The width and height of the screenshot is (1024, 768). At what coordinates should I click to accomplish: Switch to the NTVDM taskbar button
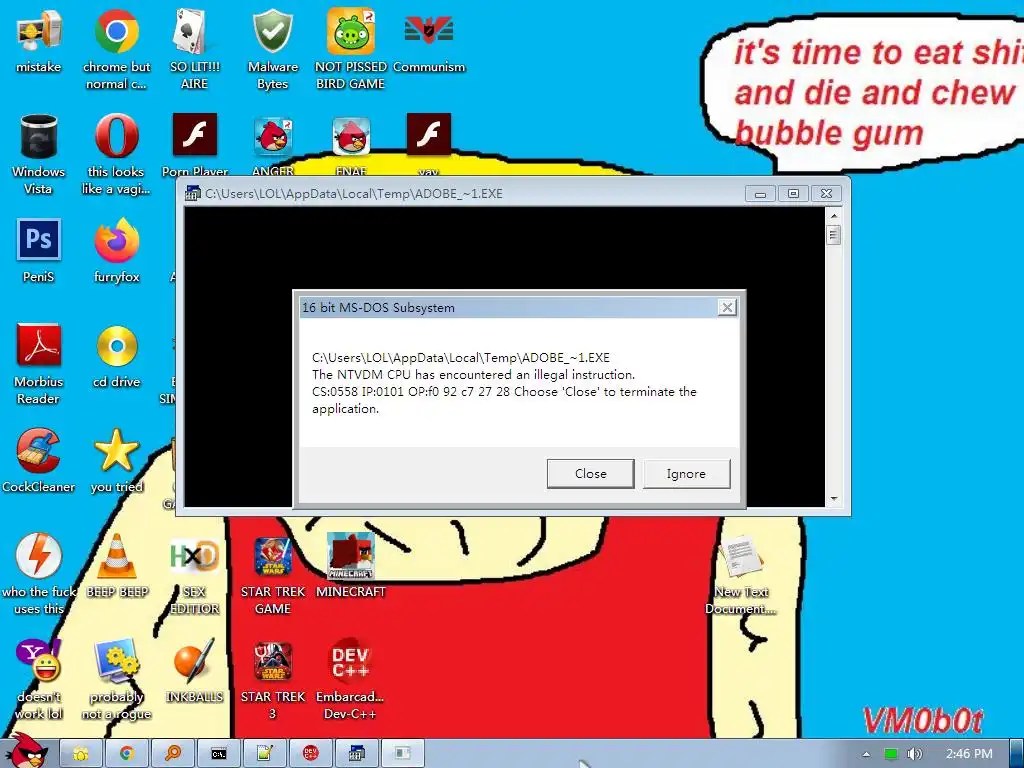pyautogui.click(x=357, y=754)
